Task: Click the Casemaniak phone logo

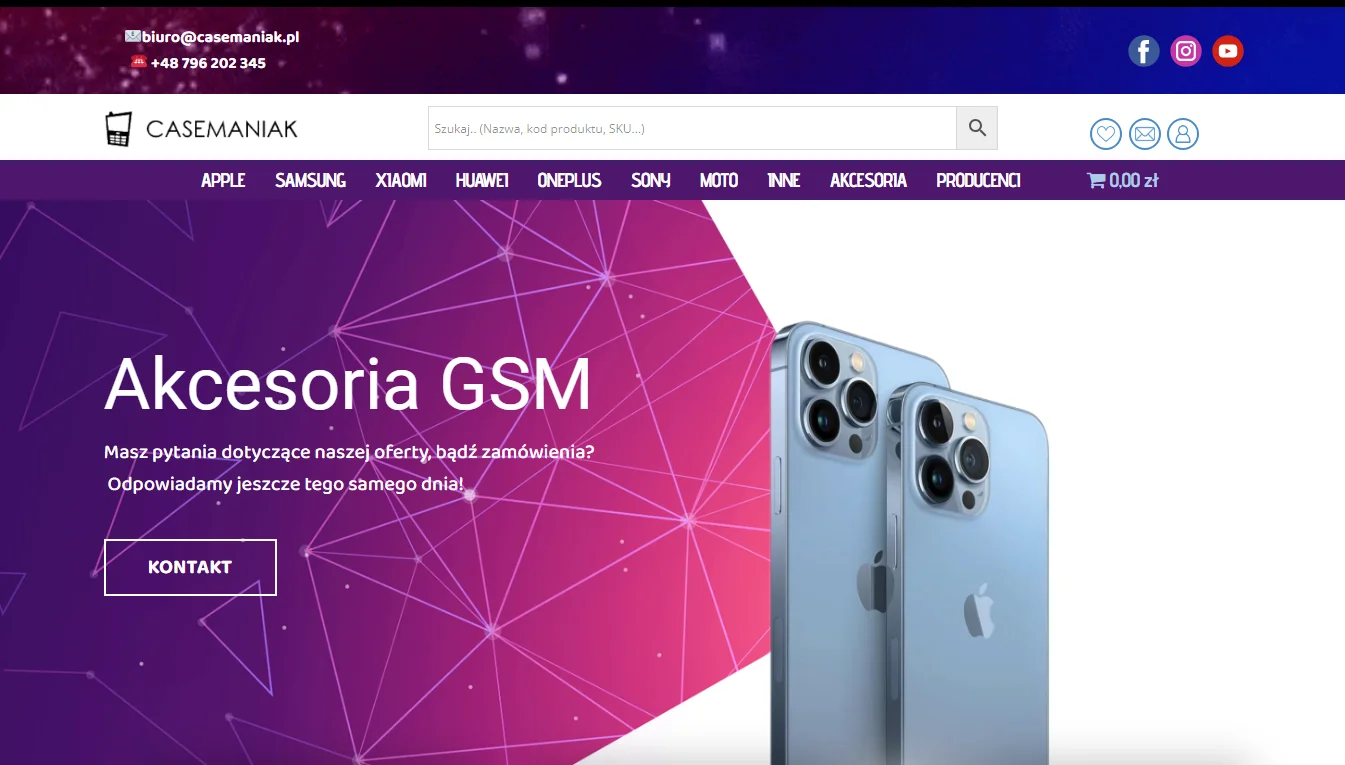Action: 201,129
